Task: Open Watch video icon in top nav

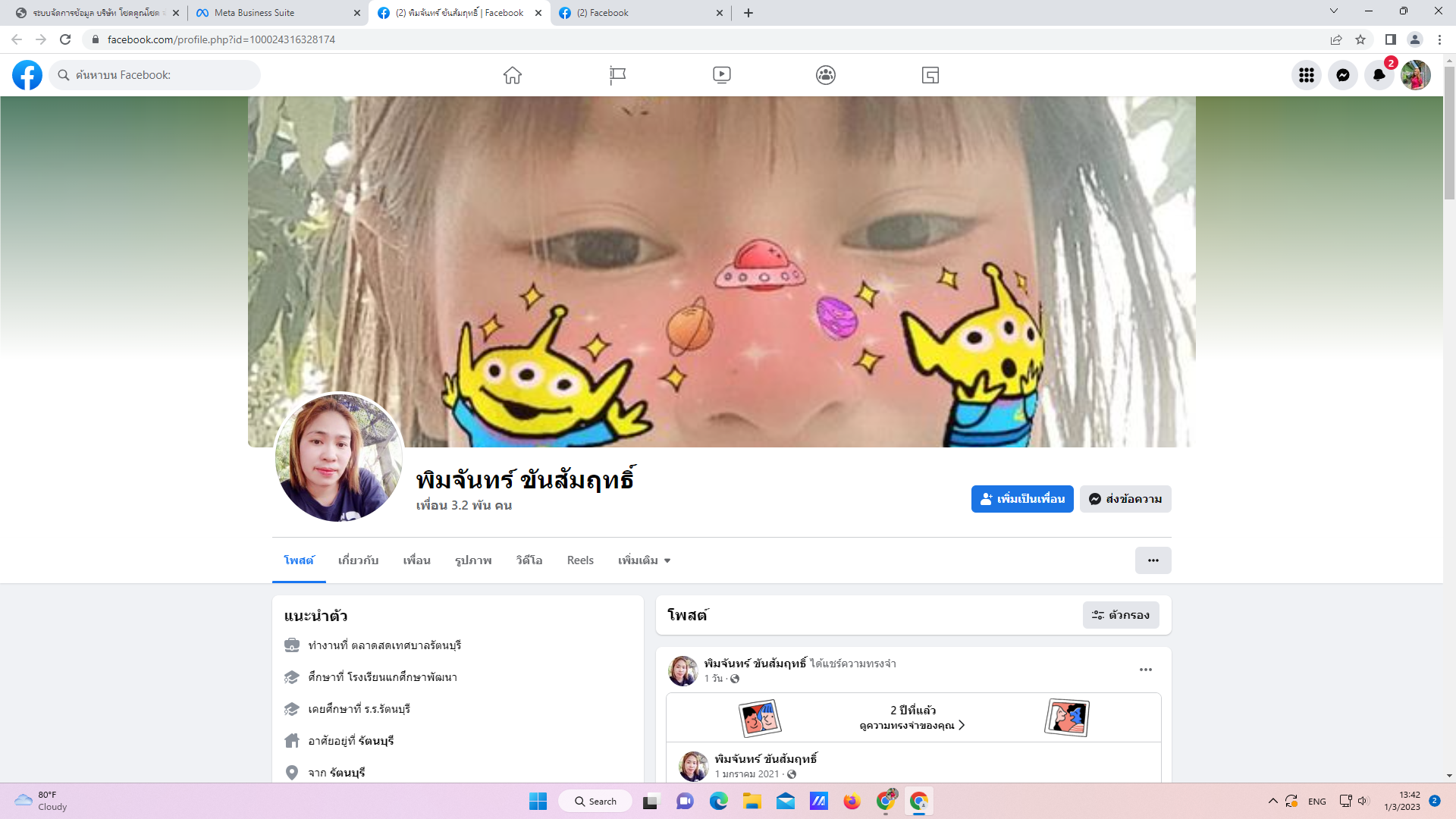Action: (x=722, y=75)
